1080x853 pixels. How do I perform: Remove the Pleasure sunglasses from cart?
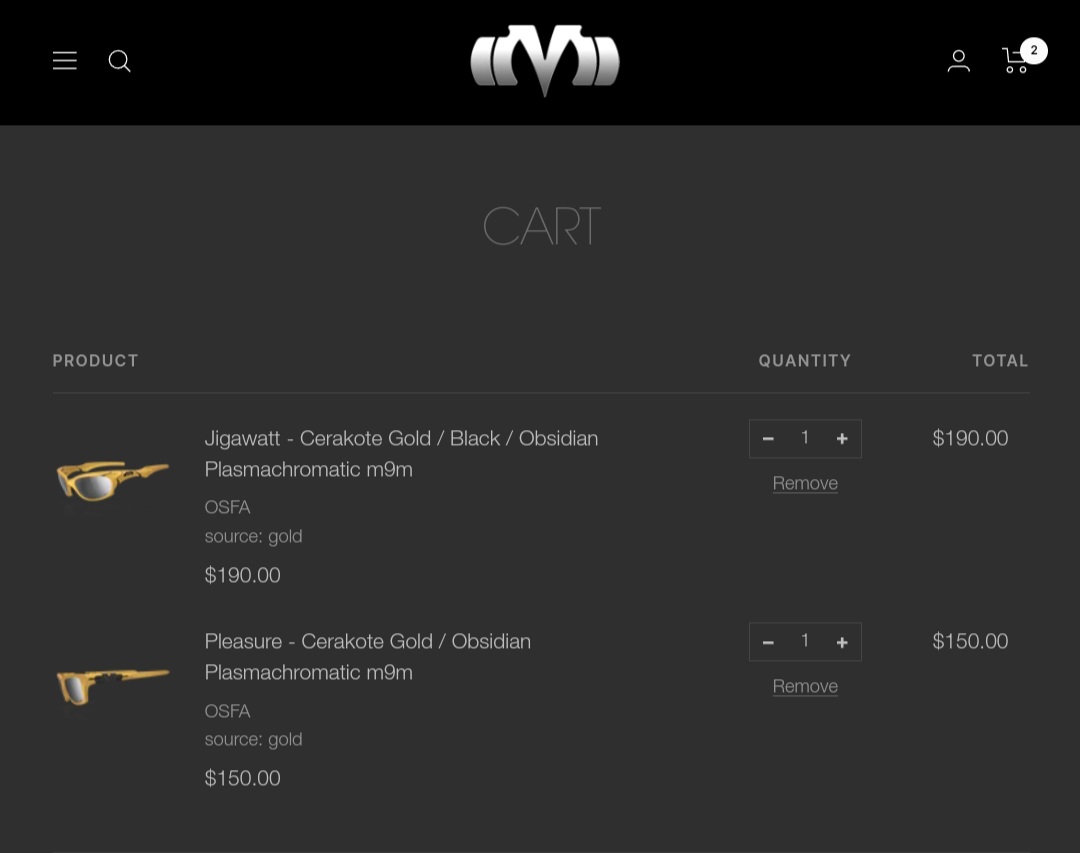(x=805, y=686)
